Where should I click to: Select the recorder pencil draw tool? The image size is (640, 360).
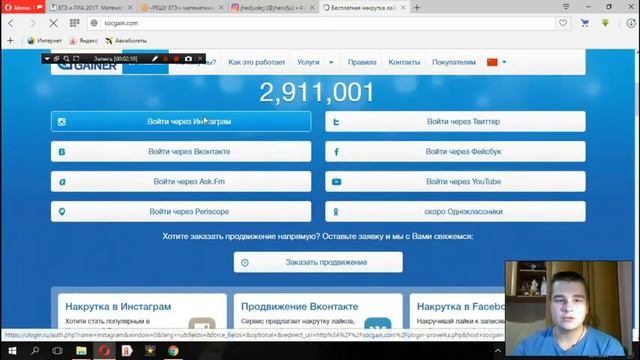coord(155,59)
